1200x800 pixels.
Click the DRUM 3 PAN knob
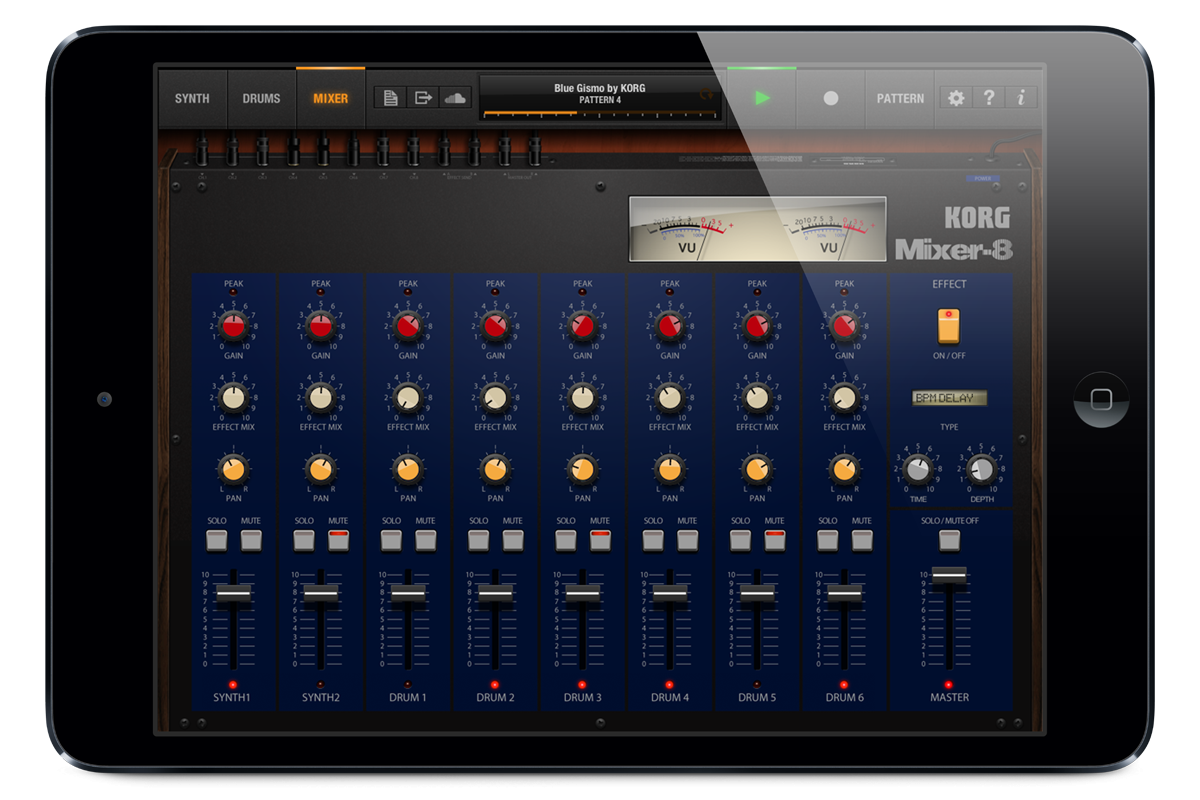(x=583, y=468)
